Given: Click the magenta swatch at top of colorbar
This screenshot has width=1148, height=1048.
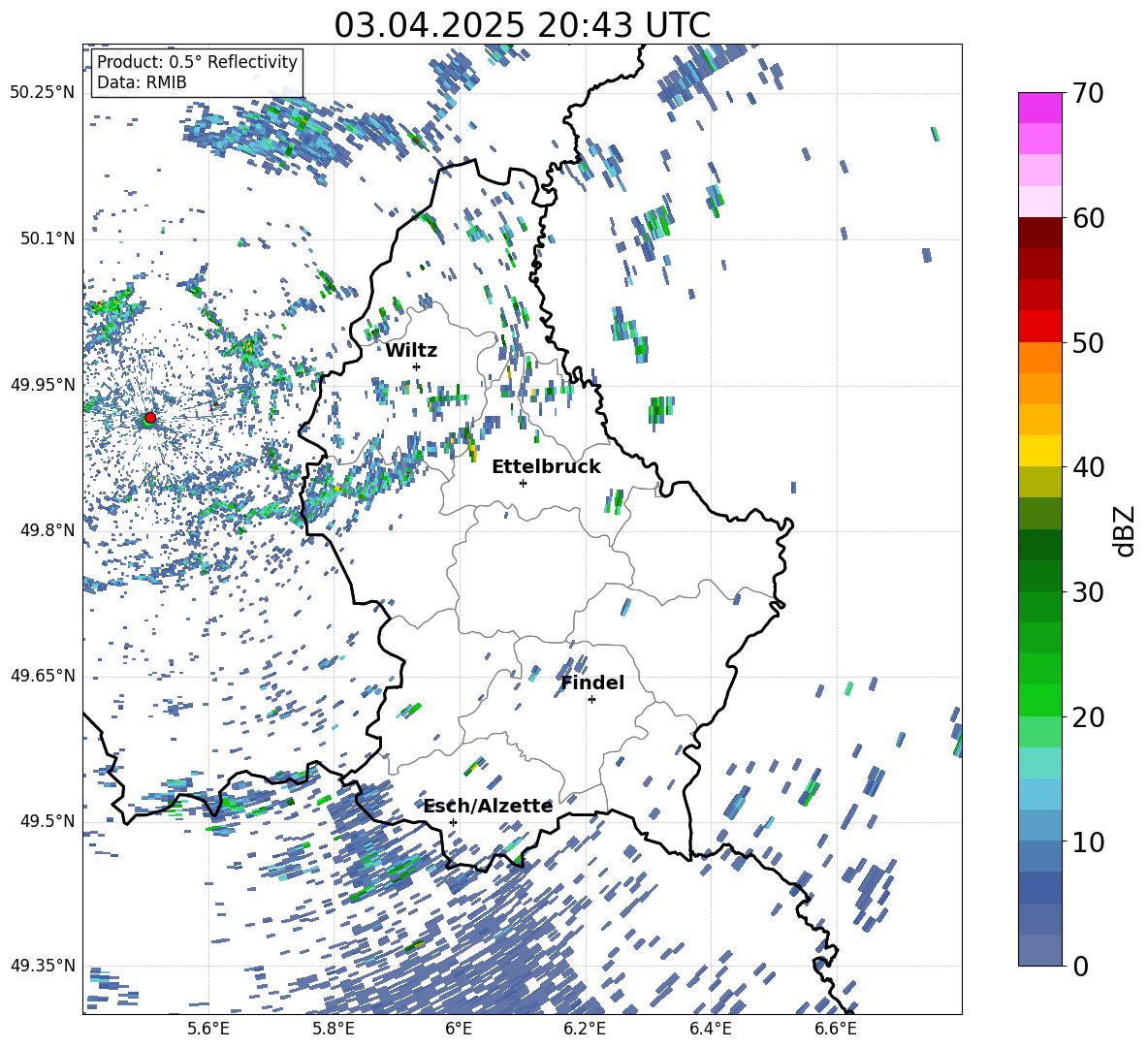Looking at the screenshot, I should [1039, 109].
